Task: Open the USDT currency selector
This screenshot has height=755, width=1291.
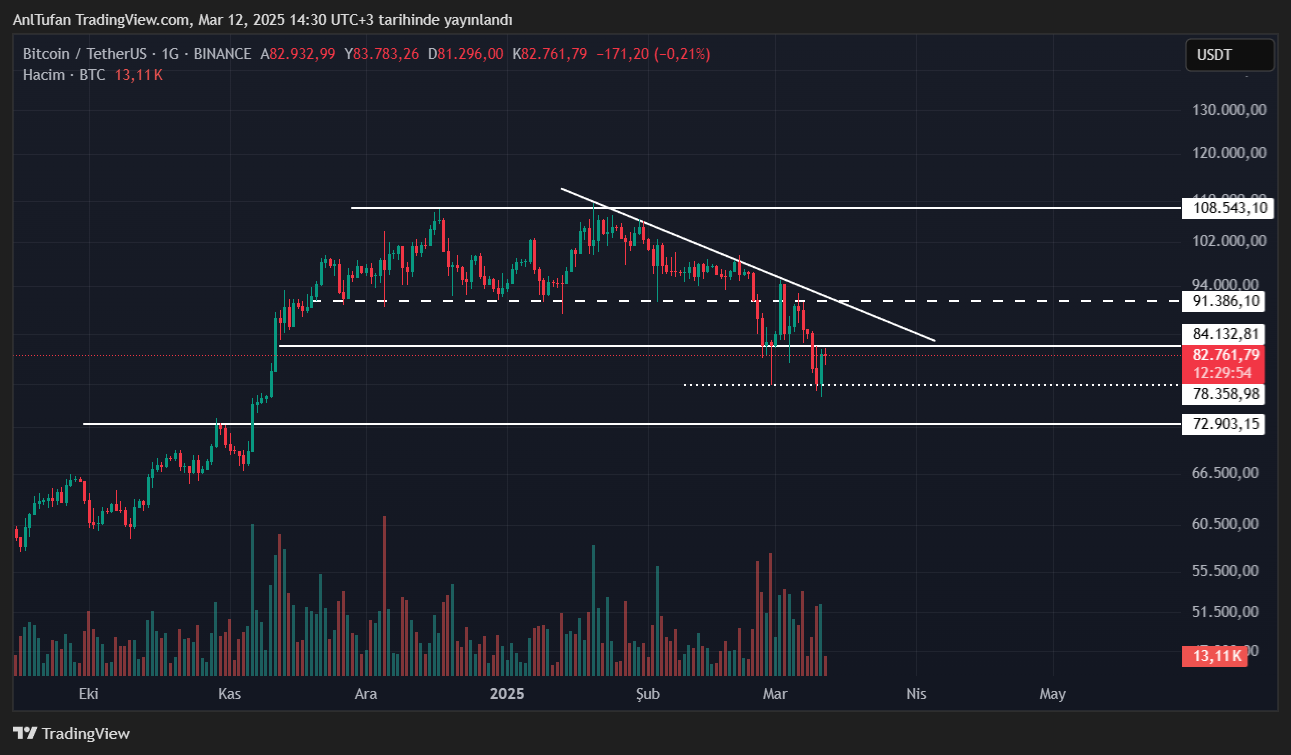Action: pyautogui.click(x=1229, y=55)
